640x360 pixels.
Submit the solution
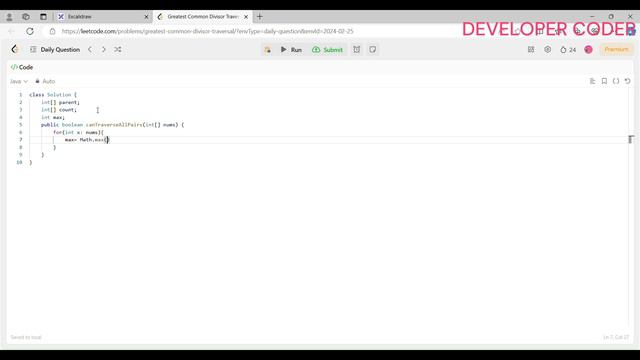click(x=327, y=50)
